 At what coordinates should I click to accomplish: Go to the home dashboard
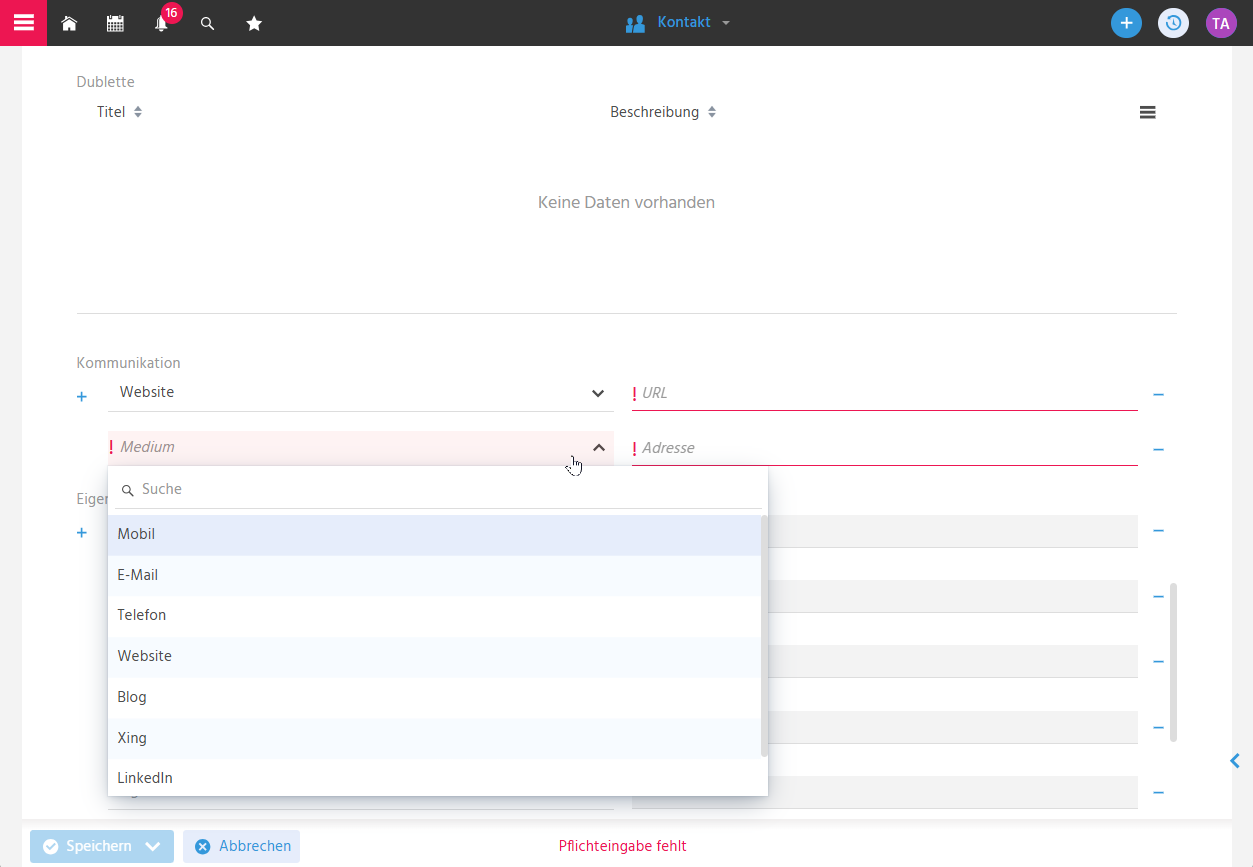tap(69, 23)
